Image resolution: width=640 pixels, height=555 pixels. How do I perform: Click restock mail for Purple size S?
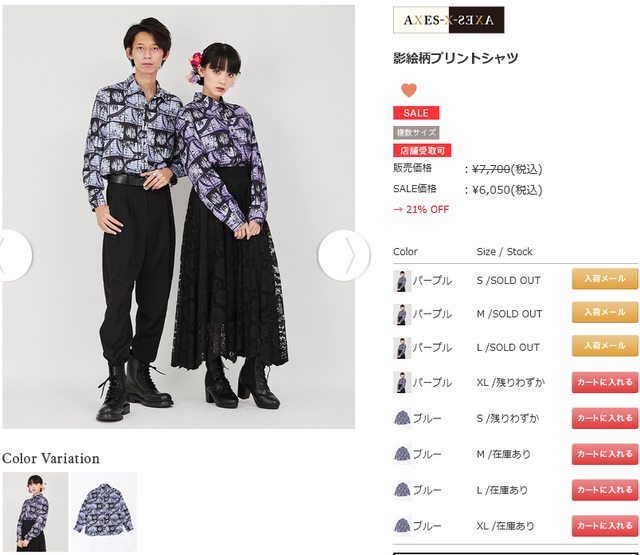[x=604, y=279]
